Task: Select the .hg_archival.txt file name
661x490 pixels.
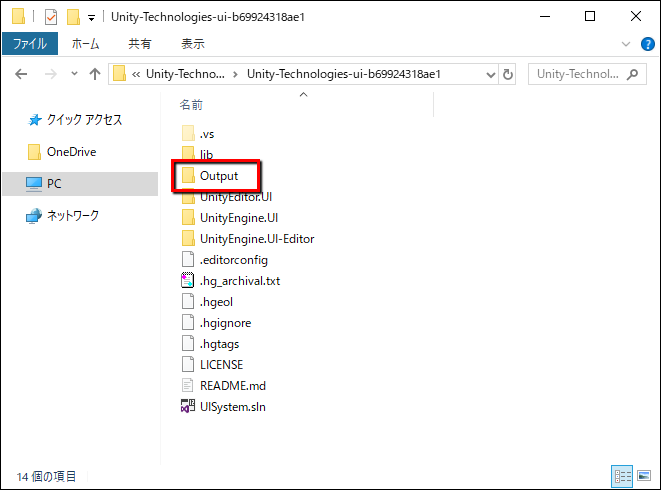Action: click(x=239, y=281)
